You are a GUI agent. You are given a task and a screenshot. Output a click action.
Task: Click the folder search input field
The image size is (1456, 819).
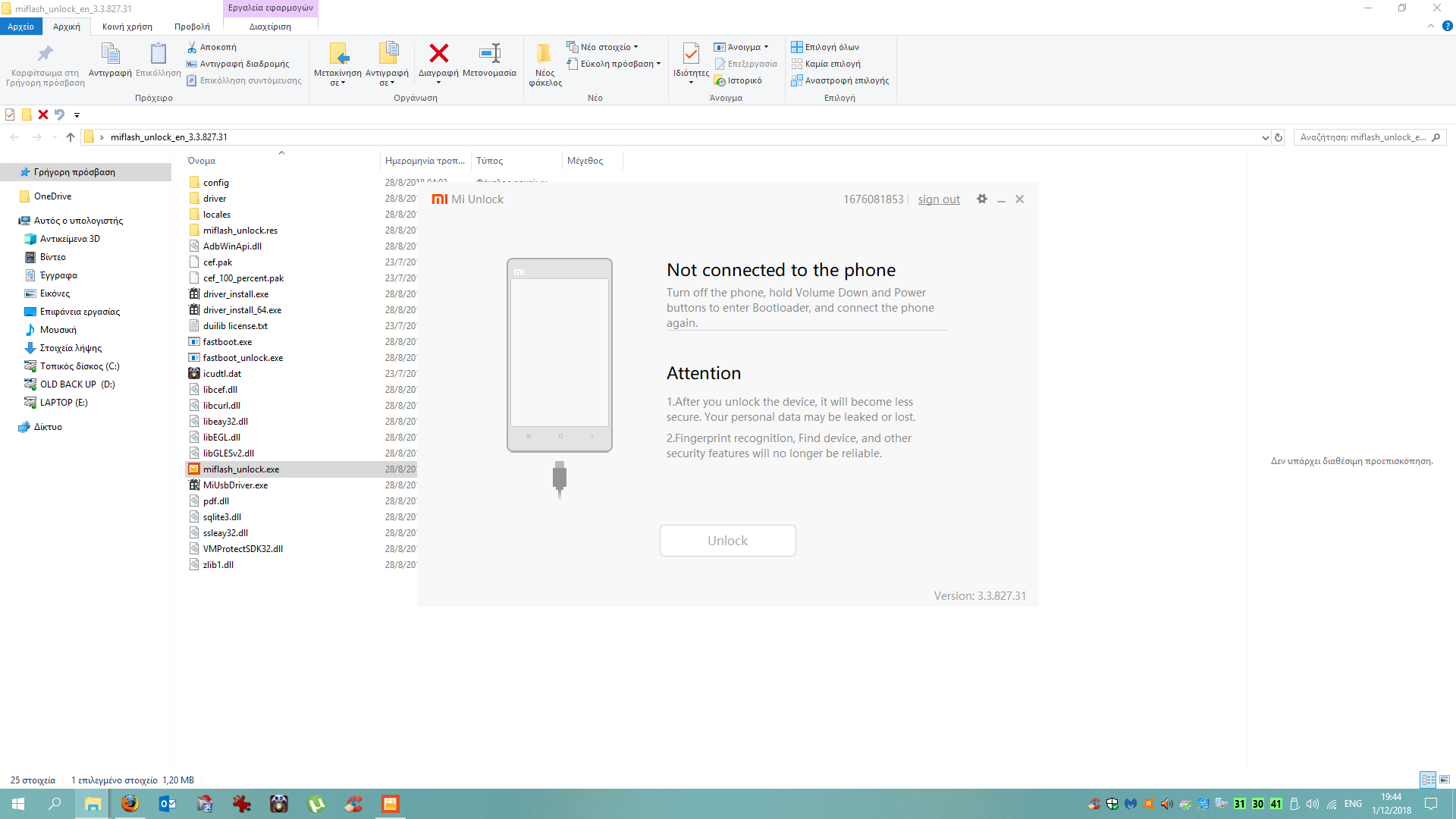point(1363,137)
